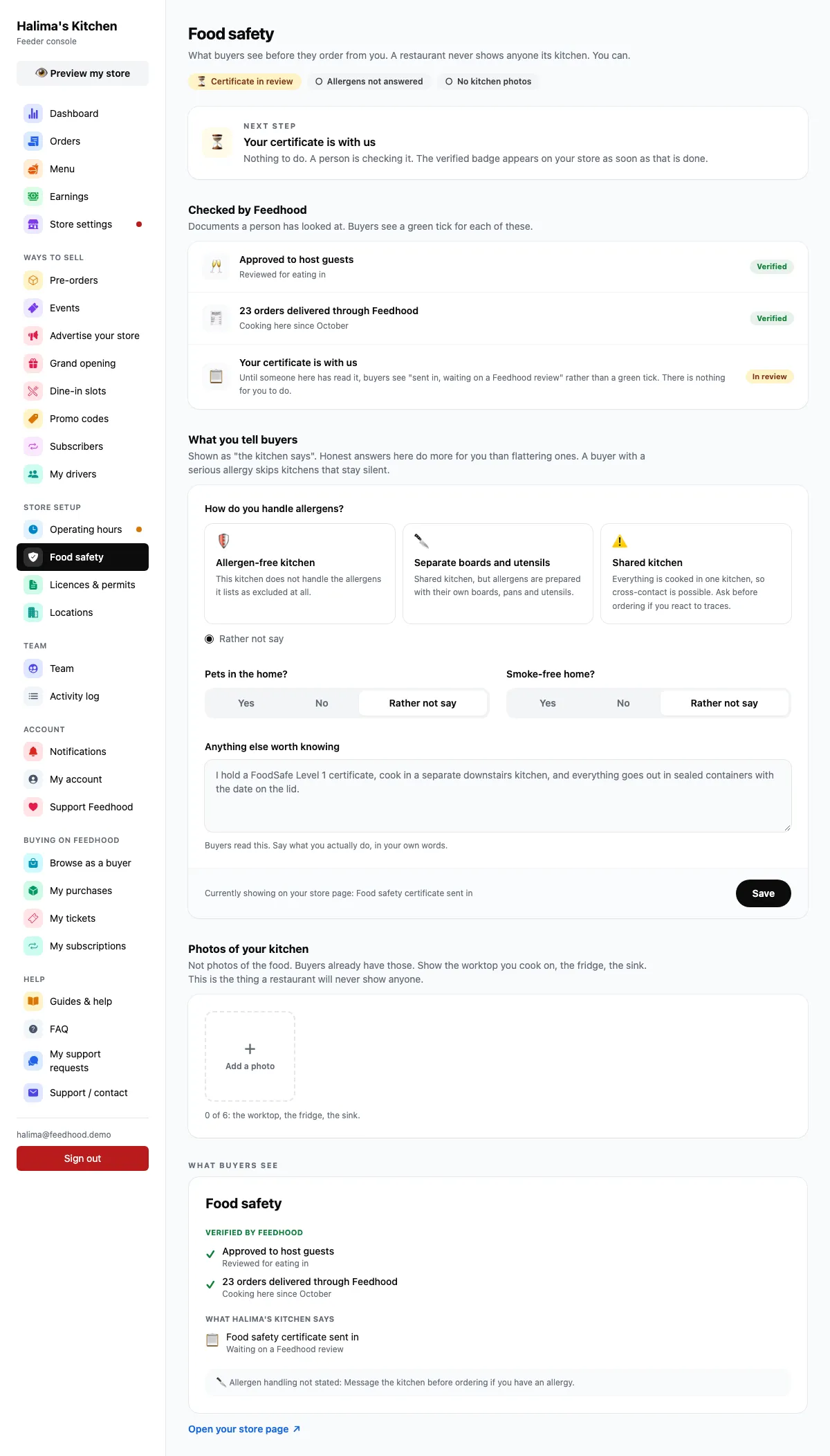The height and width of the screenshot is (1456, 830).
Task: Click the Dine-in slots cutlery icon
Action: click(33, 391)
